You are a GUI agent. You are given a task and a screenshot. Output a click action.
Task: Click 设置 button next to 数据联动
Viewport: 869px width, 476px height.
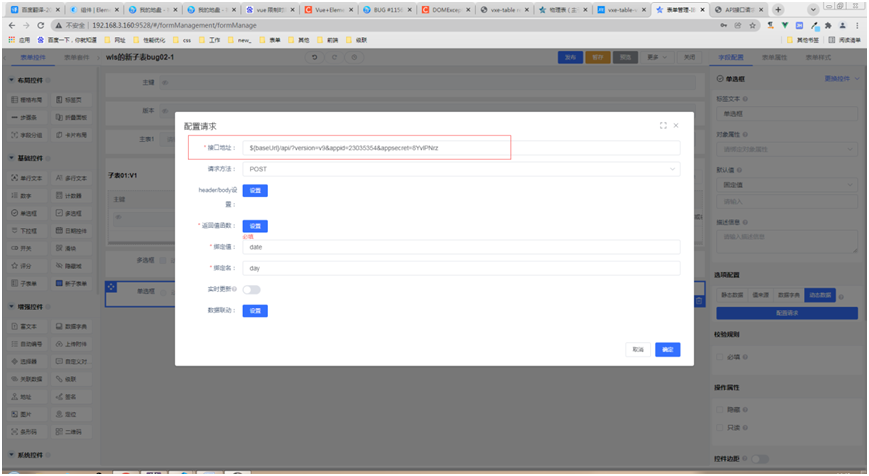tap(255, 310)
